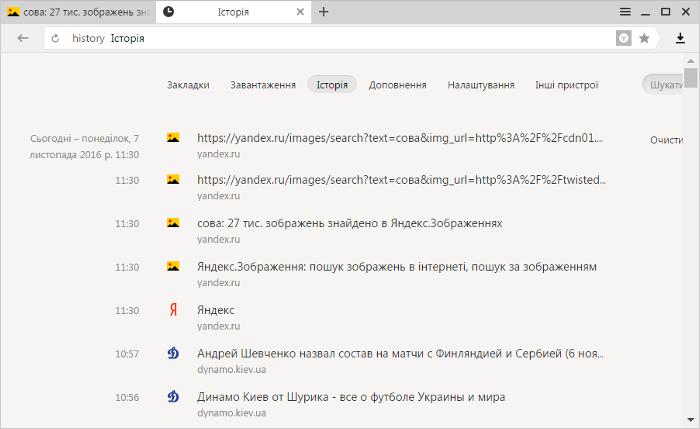
Task: Open the browser hamburger menu
Action: pos(625,12)
